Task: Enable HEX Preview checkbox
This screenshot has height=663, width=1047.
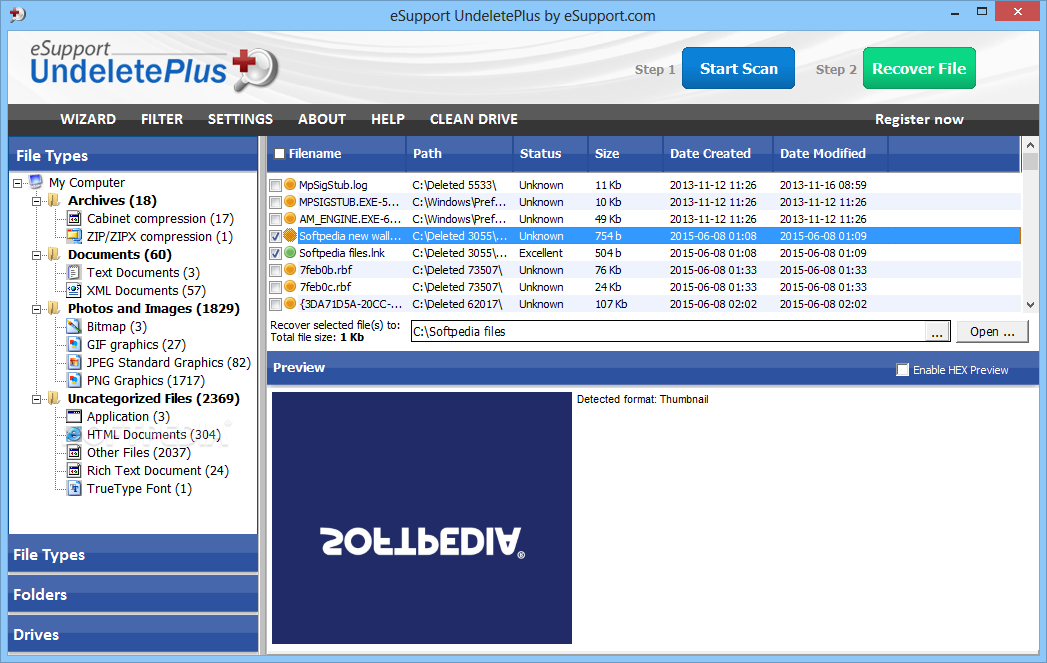Action: pos(902,370)
